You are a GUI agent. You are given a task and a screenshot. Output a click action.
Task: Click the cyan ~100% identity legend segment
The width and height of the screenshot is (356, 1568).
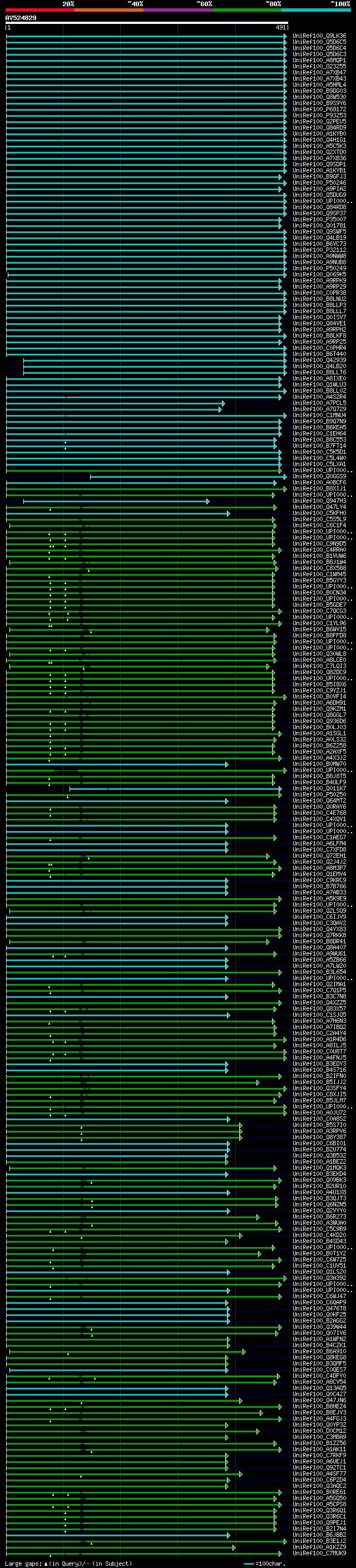click(317, 11)
